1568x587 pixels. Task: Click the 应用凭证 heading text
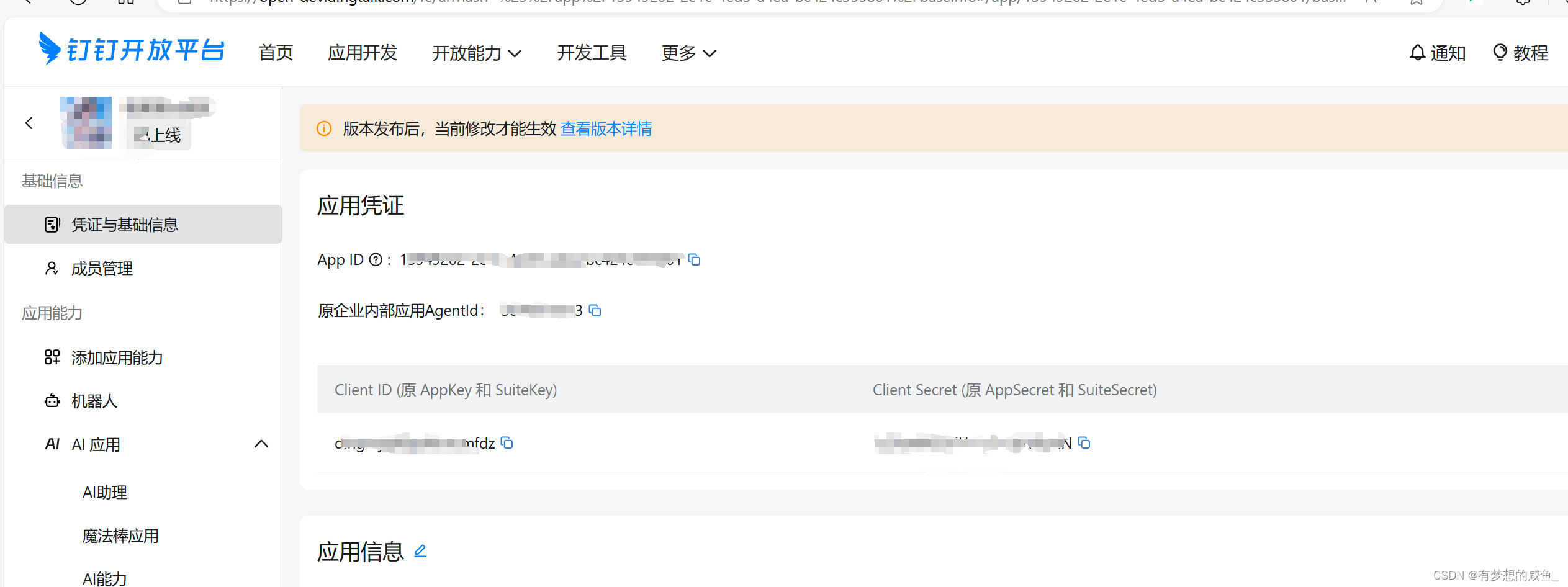point(361,205)
